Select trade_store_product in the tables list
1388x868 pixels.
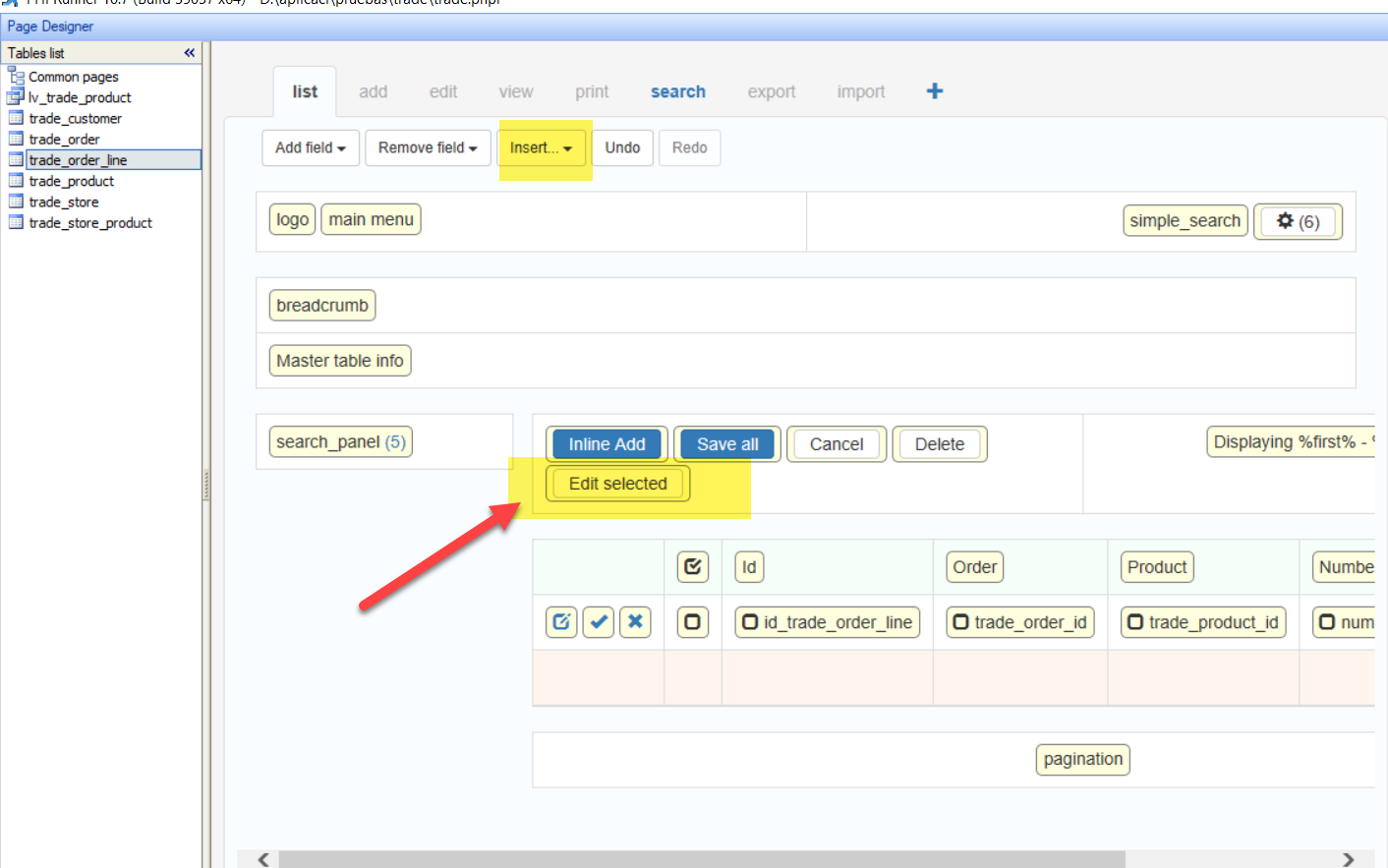click(x=90, y=223)
